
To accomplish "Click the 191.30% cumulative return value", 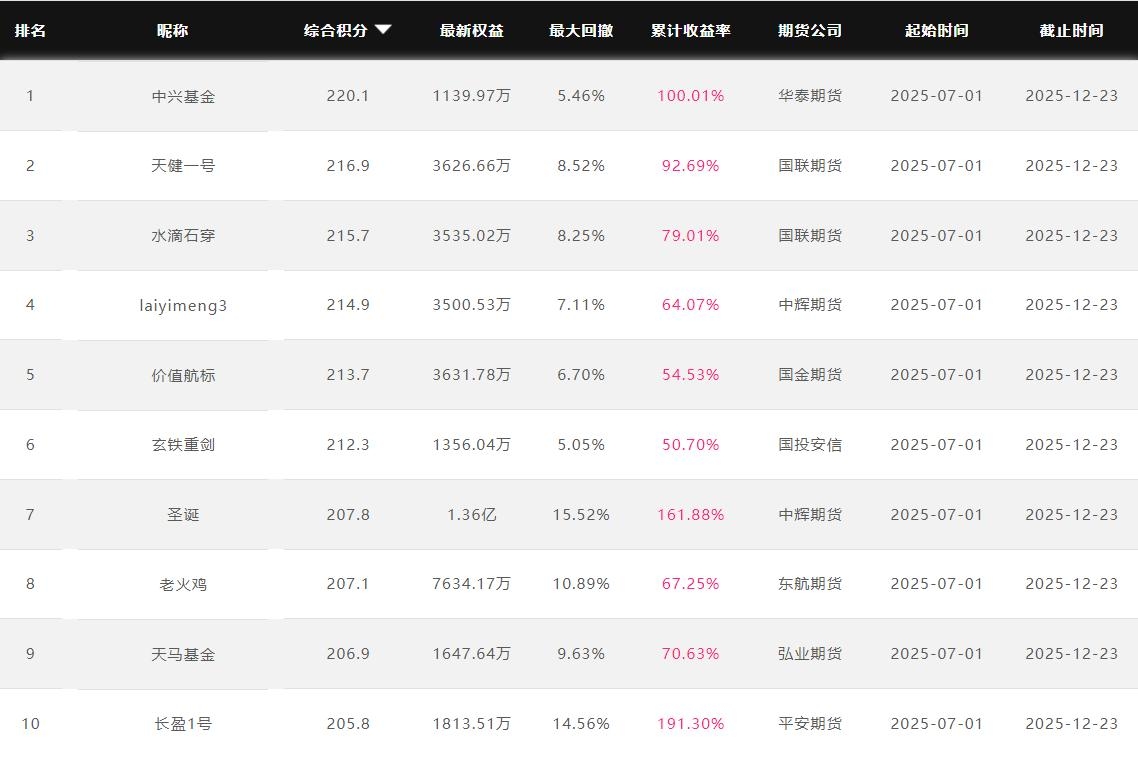I will click(690, 724).
